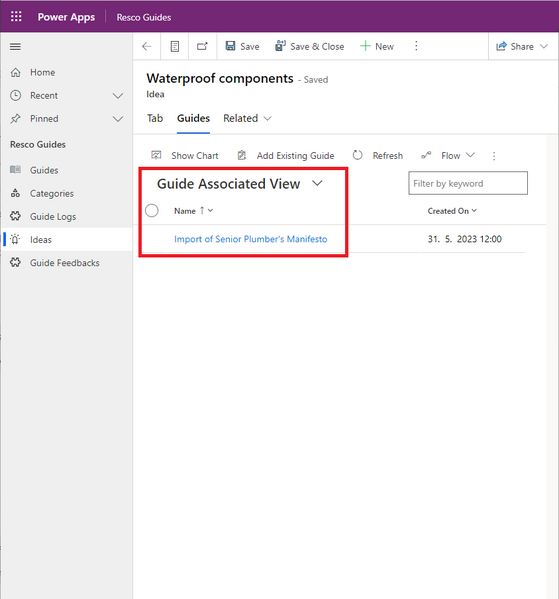Toggle the select all rows circle

click(152, 210)
